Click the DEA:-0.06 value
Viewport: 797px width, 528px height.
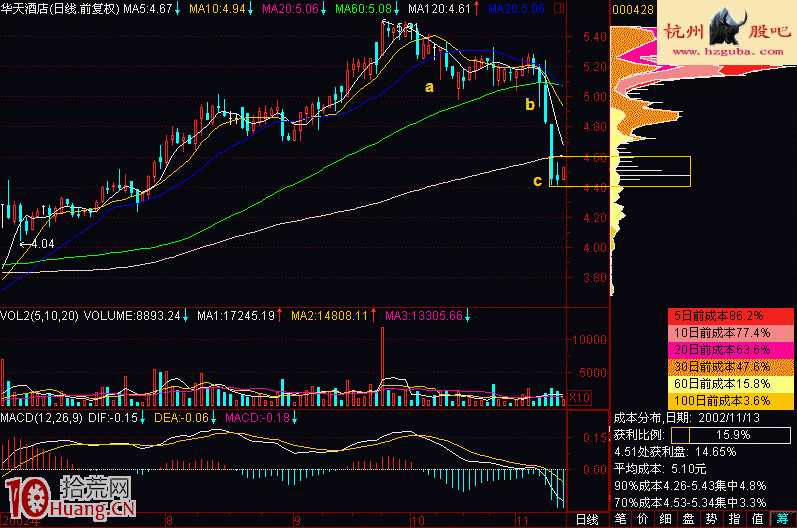coord(181,418)
